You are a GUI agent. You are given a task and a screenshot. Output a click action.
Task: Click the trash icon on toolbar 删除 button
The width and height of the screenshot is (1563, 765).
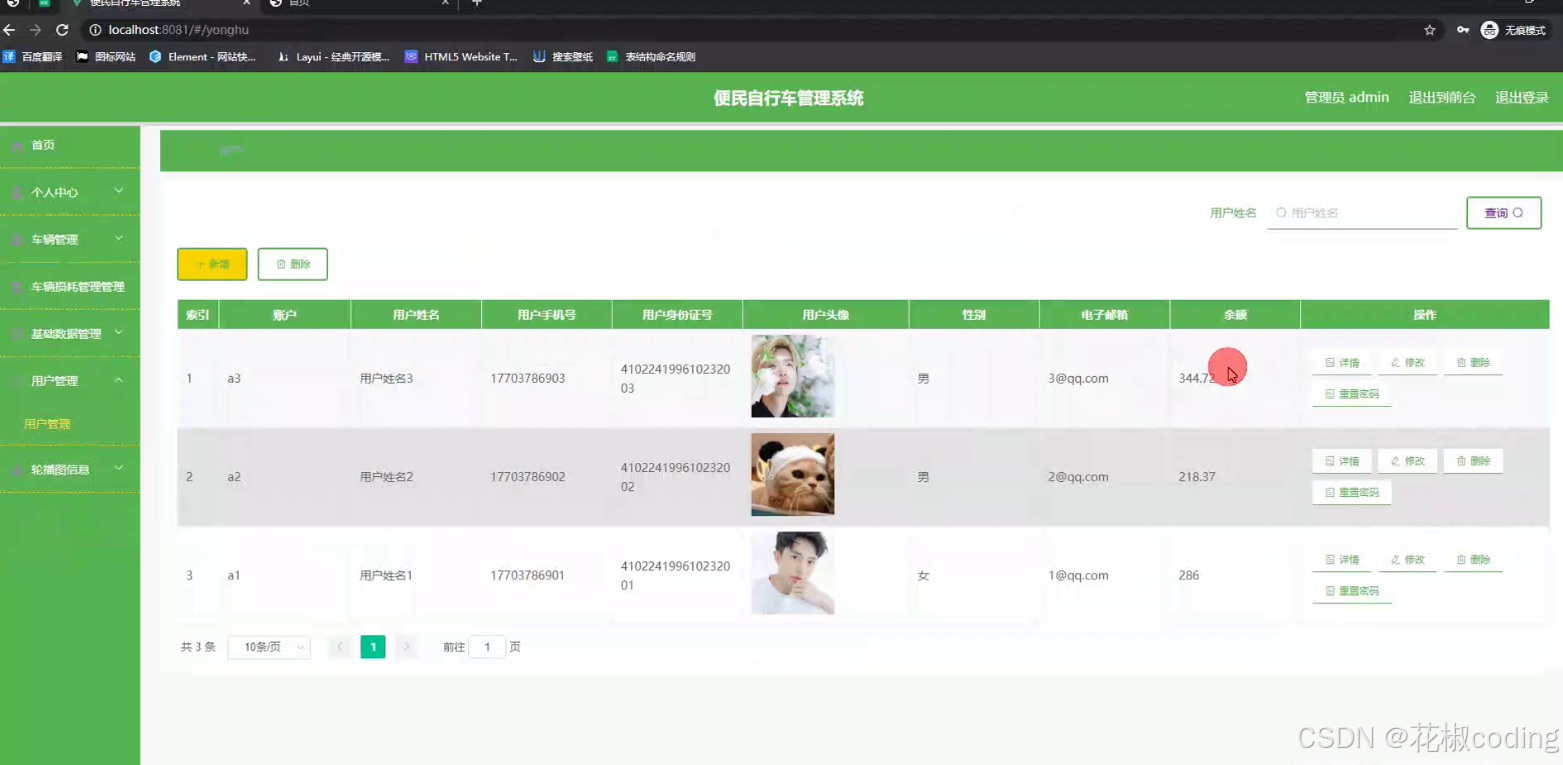(281, 264)
